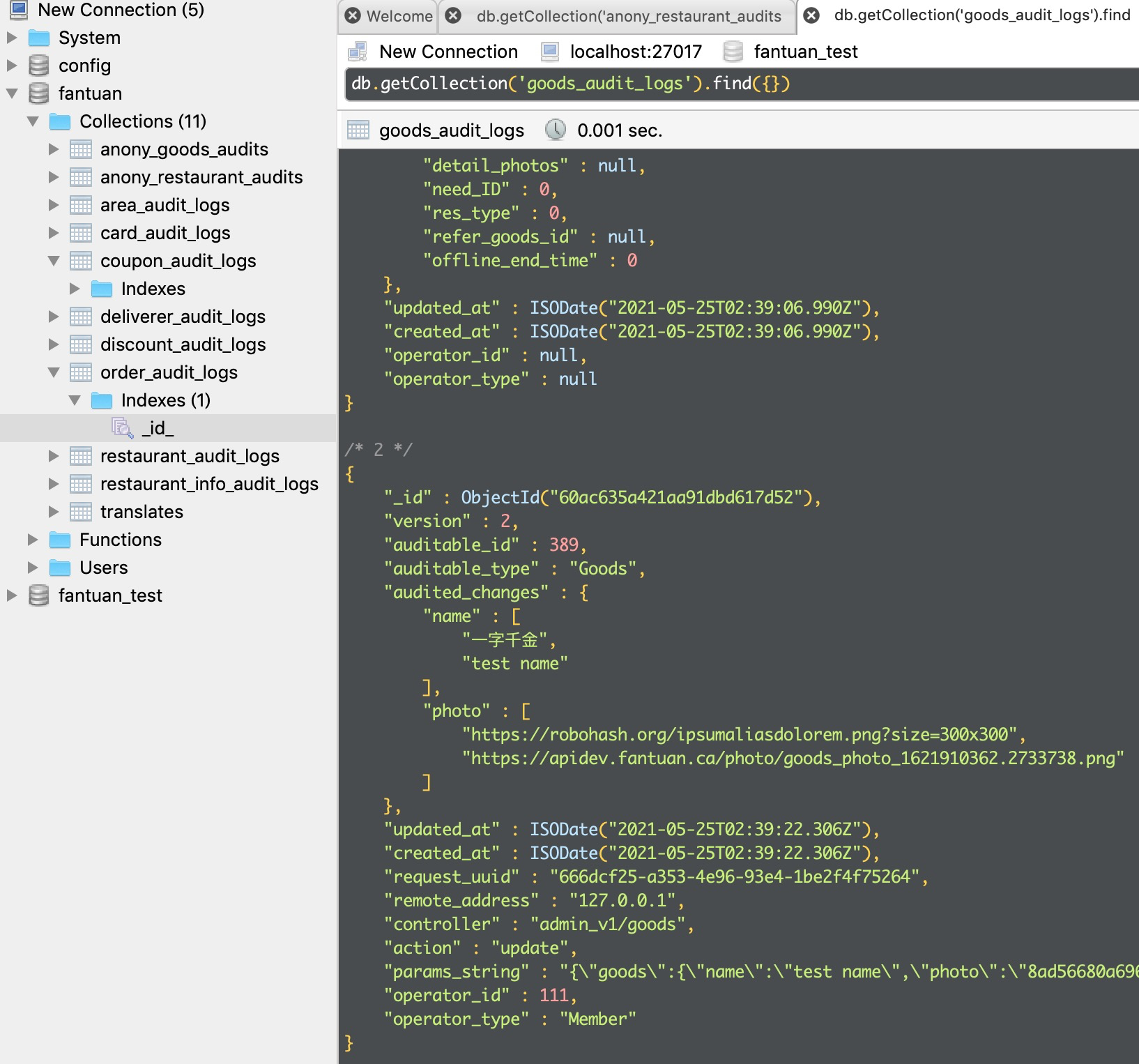Expand the config database node
Viewport: 1139px width, 1064px height.
click(x=11, y=66)
